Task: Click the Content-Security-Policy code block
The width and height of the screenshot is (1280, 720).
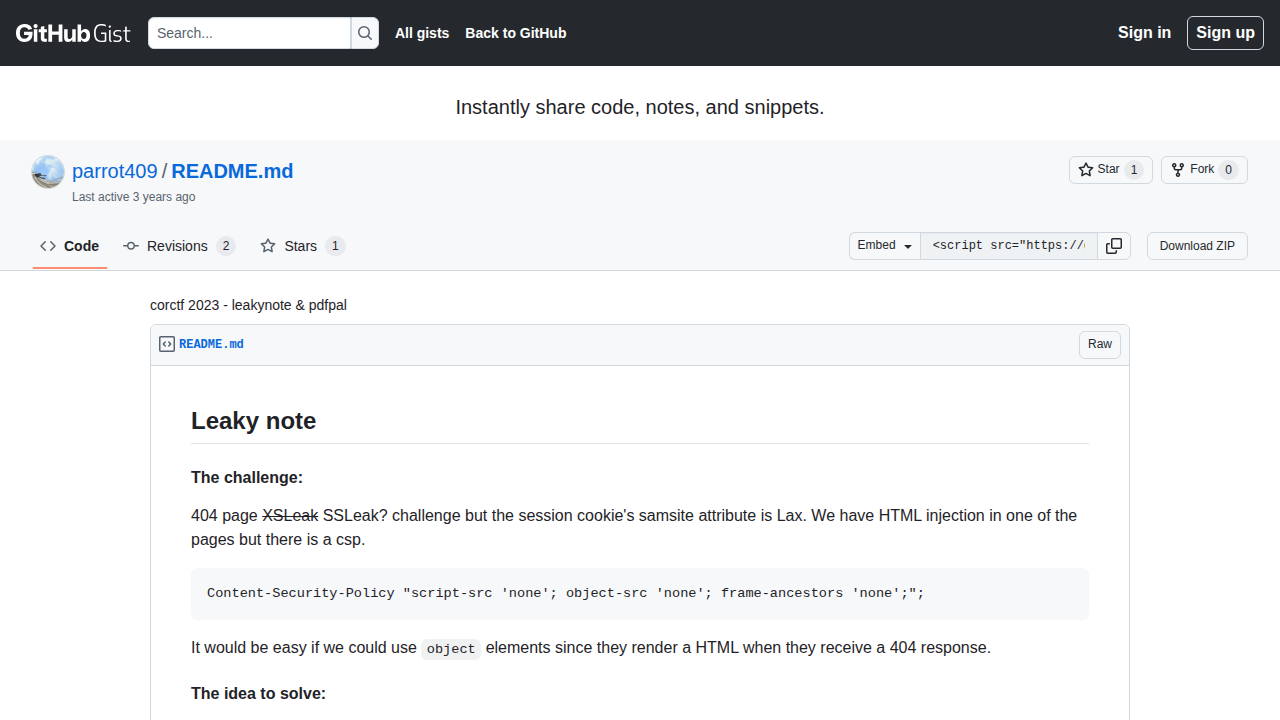Action: click(x=640, y=594)
